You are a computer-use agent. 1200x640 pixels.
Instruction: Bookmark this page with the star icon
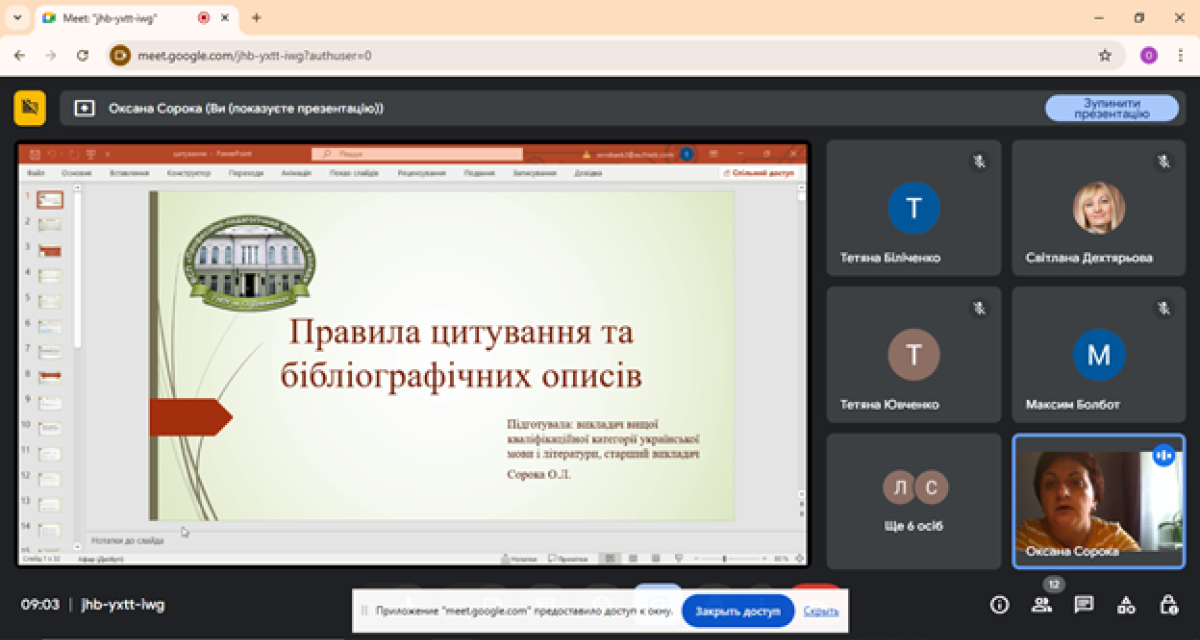coord(1105,55)
